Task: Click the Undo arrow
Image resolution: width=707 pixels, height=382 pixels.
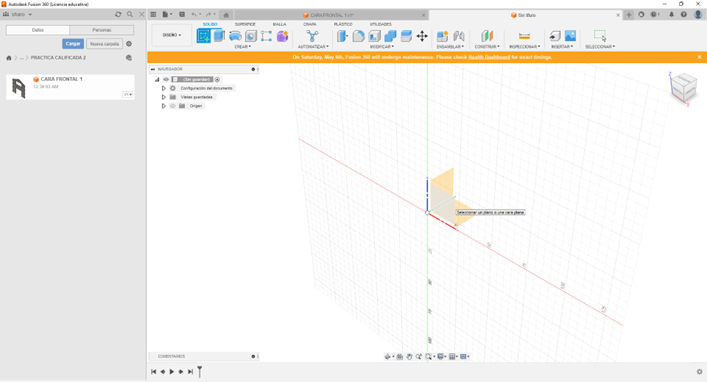Action: point(194,14)
